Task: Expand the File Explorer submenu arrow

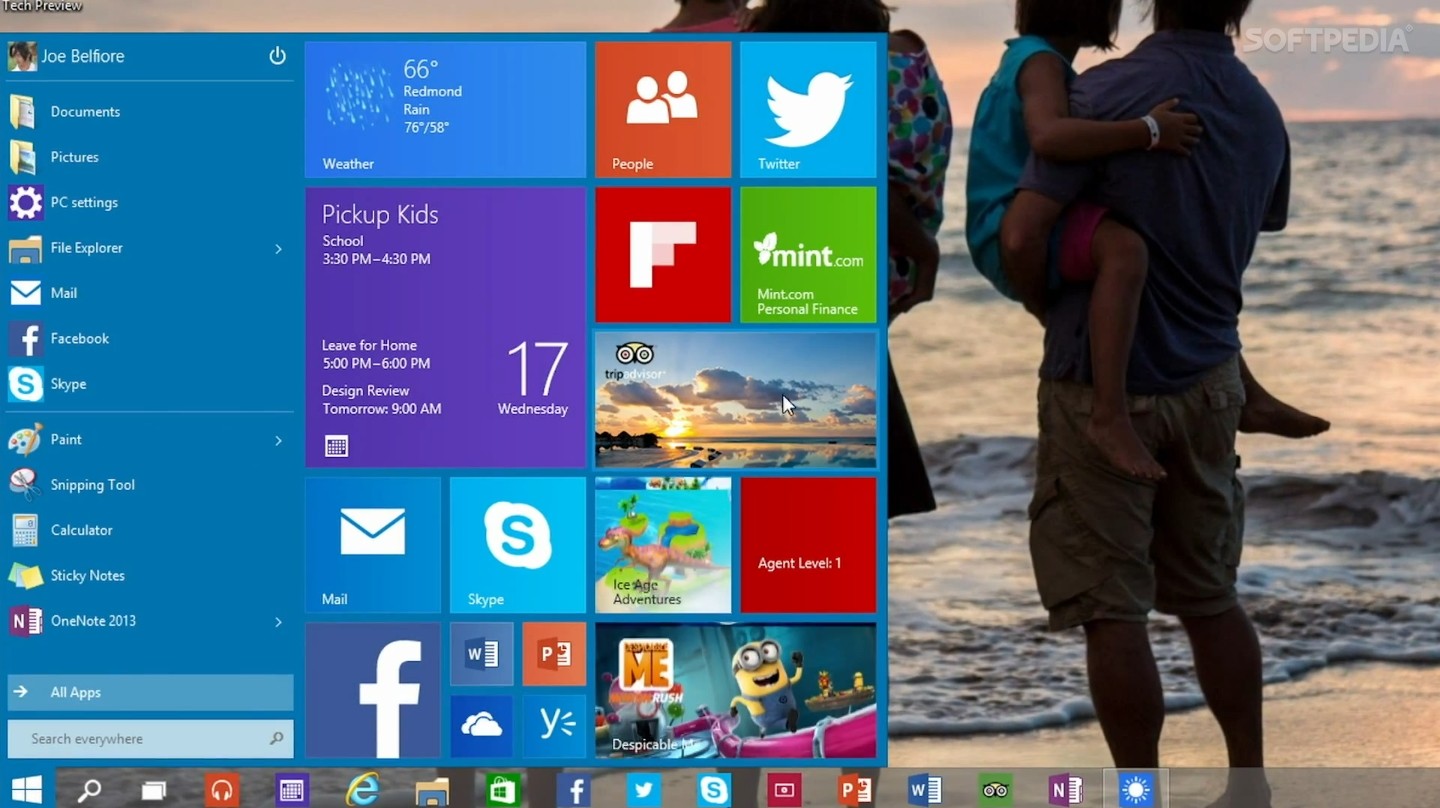Action: coord(278,248)
